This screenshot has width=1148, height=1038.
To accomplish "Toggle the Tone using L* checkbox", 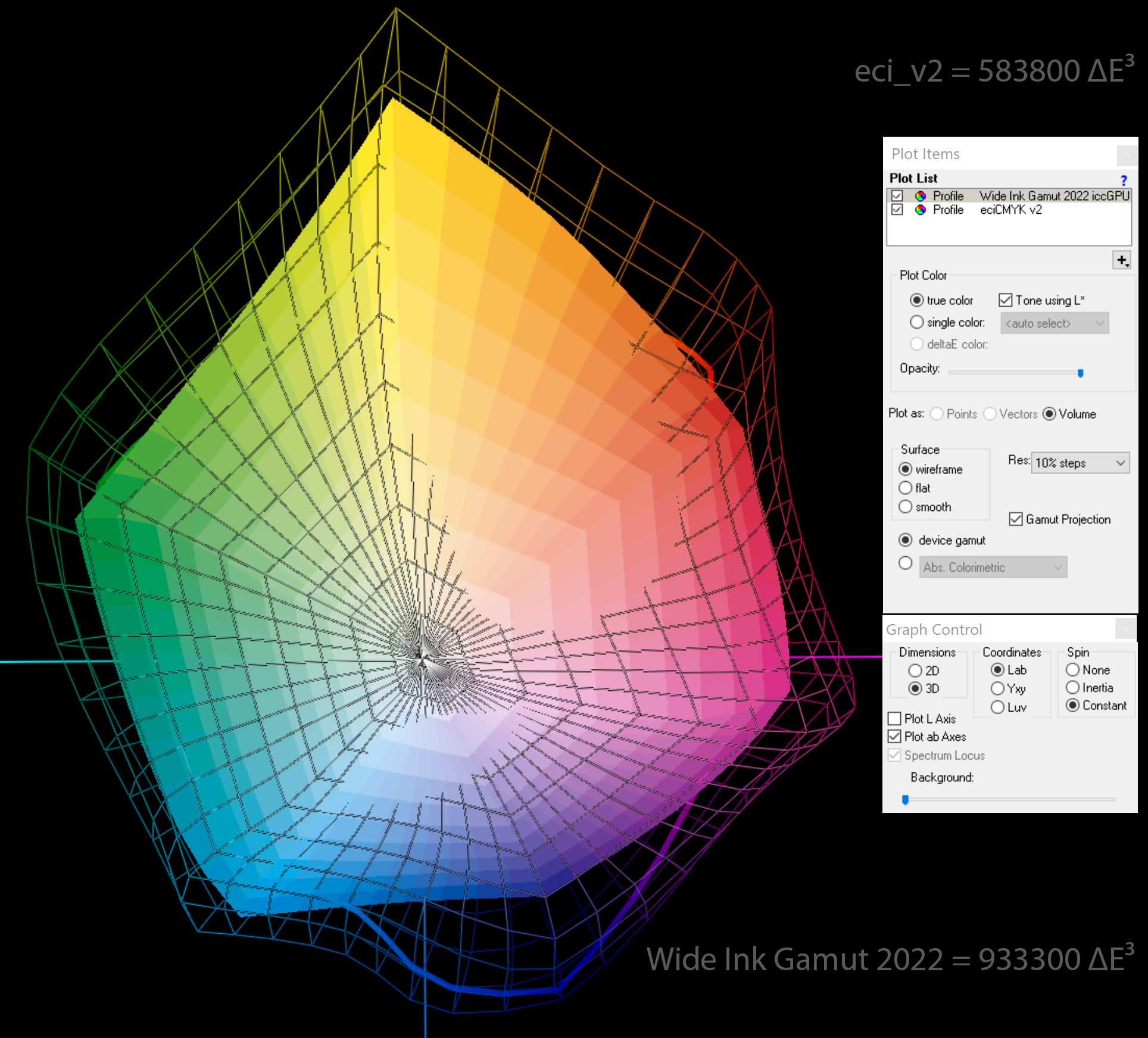I will (x=1006, y=300).
